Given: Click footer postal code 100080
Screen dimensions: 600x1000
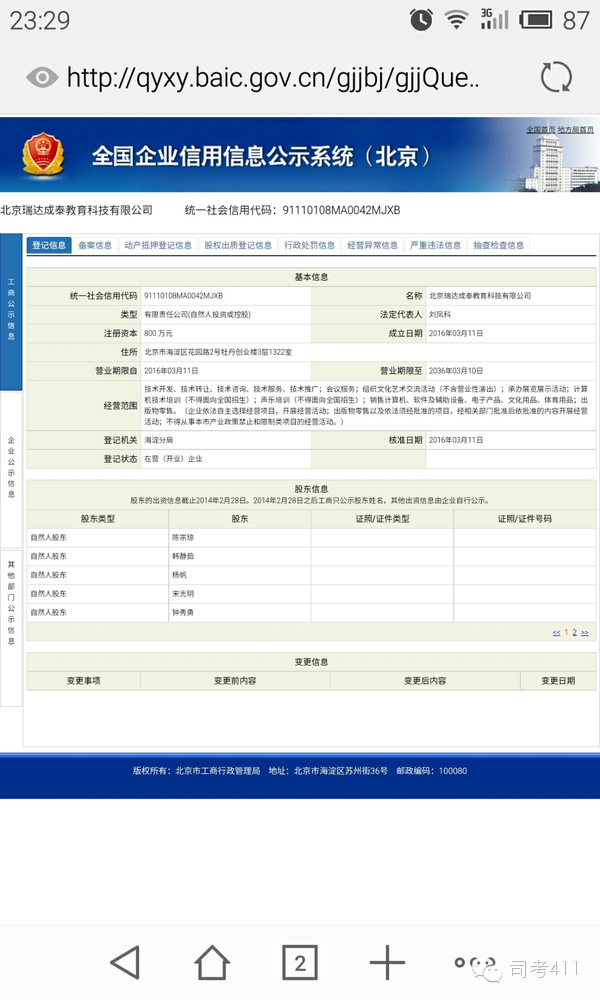Looking at the screenshot, I should coord(453,771).
